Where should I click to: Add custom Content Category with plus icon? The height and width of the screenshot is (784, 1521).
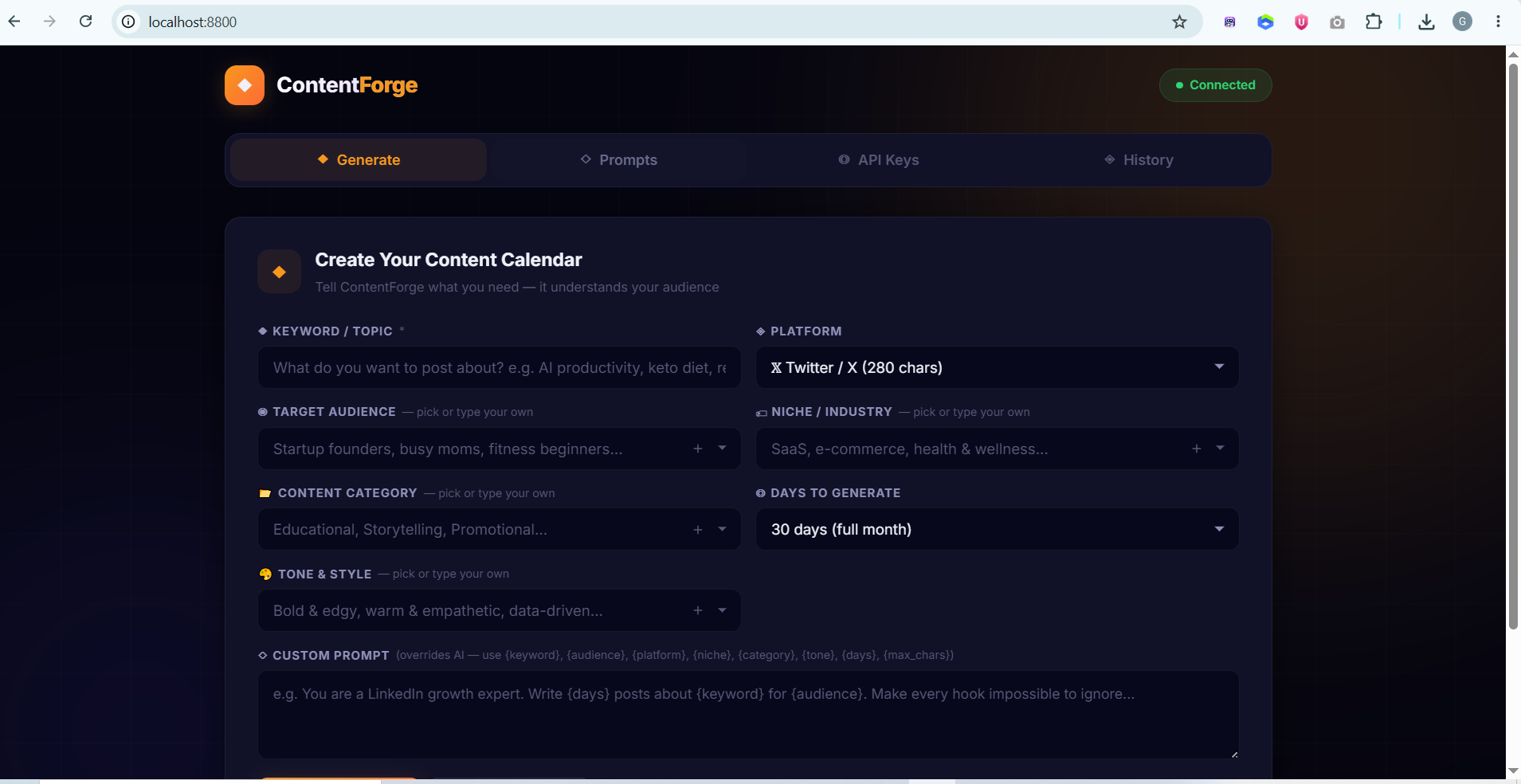[698, 529]
